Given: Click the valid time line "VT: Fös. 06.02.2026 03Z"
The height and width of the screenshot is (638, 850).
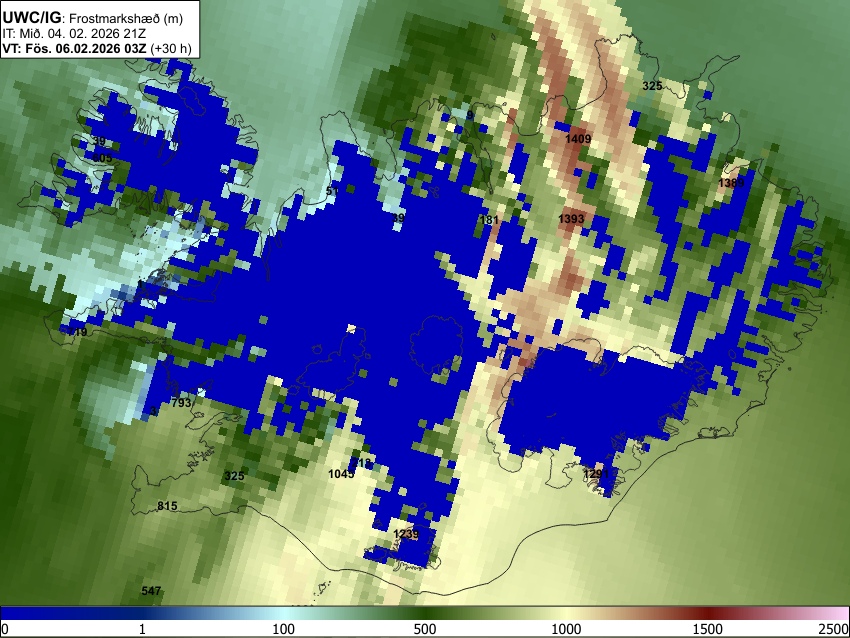Looking at the screenshot, I should pos(74,48).
